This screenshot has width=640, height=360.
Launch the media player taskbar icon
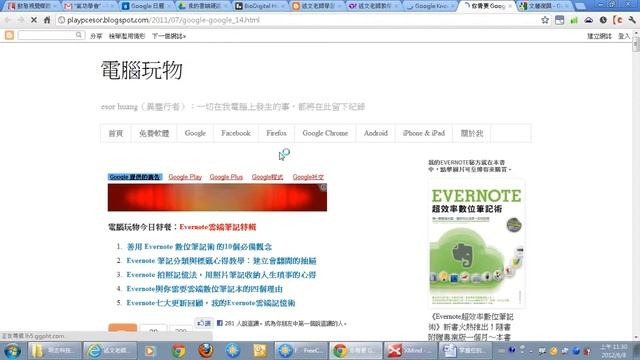[150, 351]
